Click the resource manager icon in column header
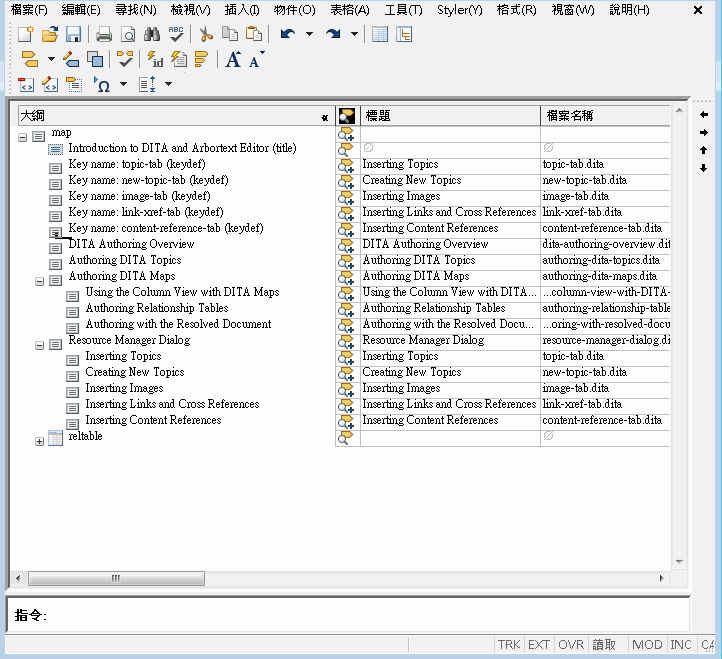 coord(347,116)
